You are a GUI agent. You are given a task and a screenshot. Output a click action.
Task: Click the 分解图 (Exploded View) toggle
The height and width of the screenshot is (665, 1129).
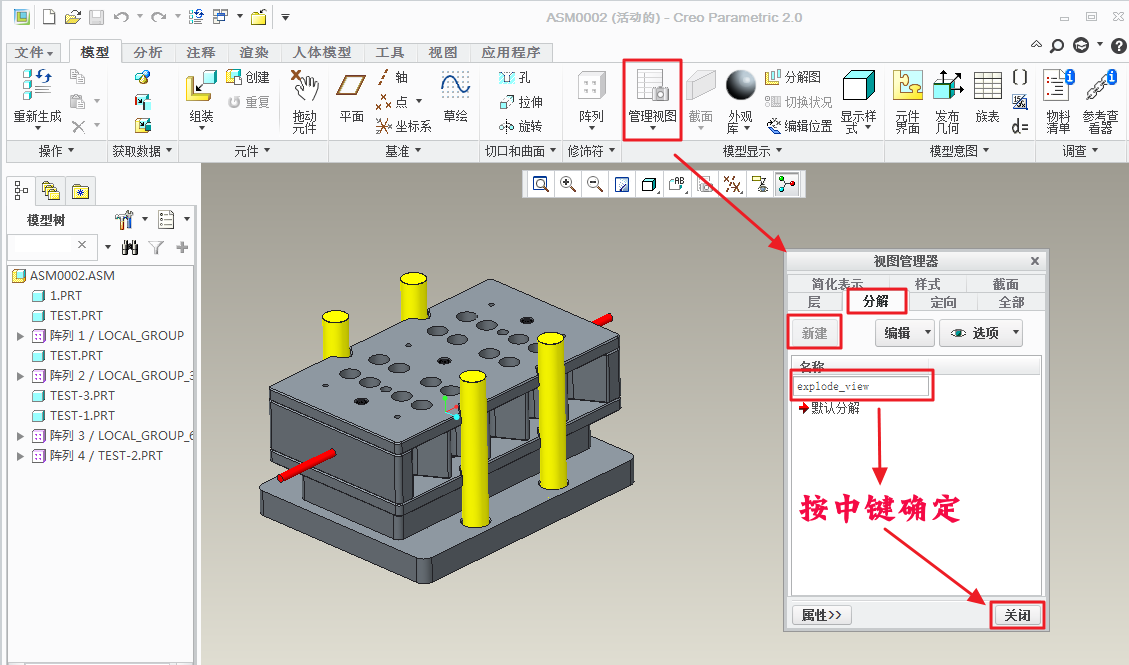pyautogui.click(x=793, y=77)
